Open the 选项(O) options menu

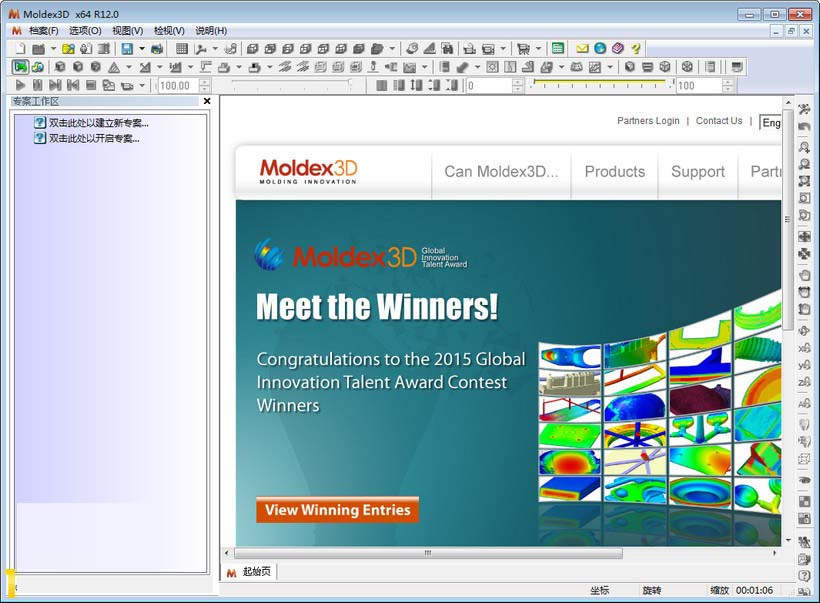point(85,31)
